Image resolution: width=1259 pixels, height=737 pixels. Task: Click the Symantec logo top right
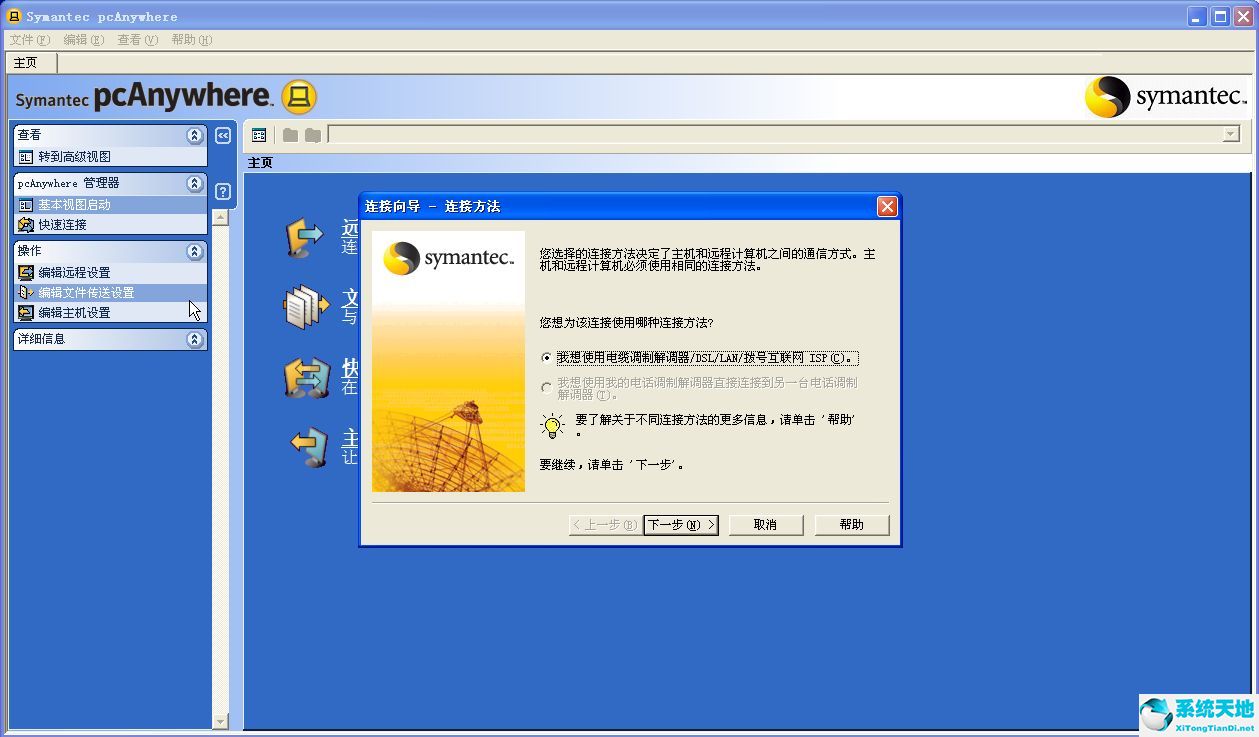point(1166,97)
